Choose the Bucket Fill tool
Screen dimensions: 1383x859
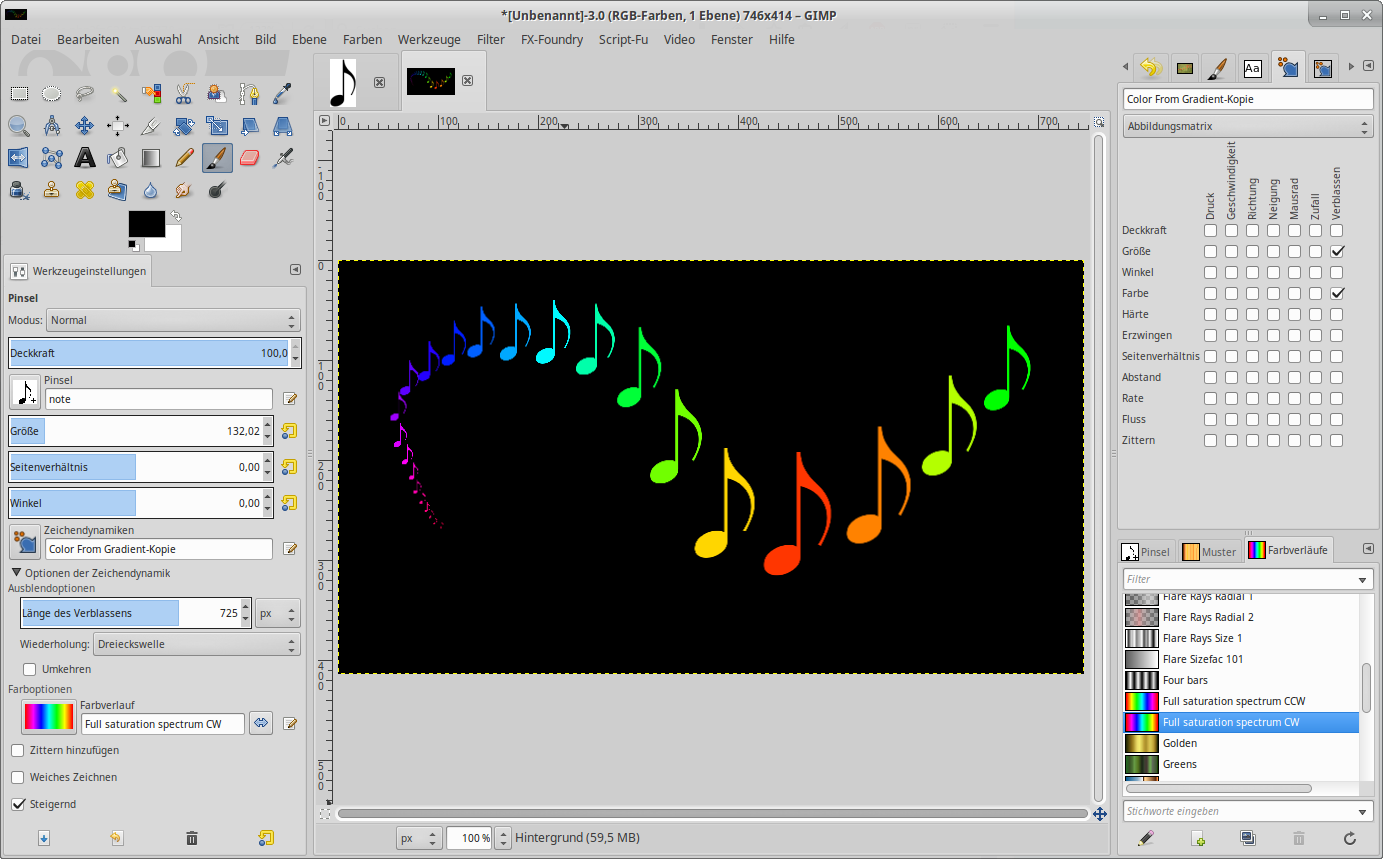[118, 157]
